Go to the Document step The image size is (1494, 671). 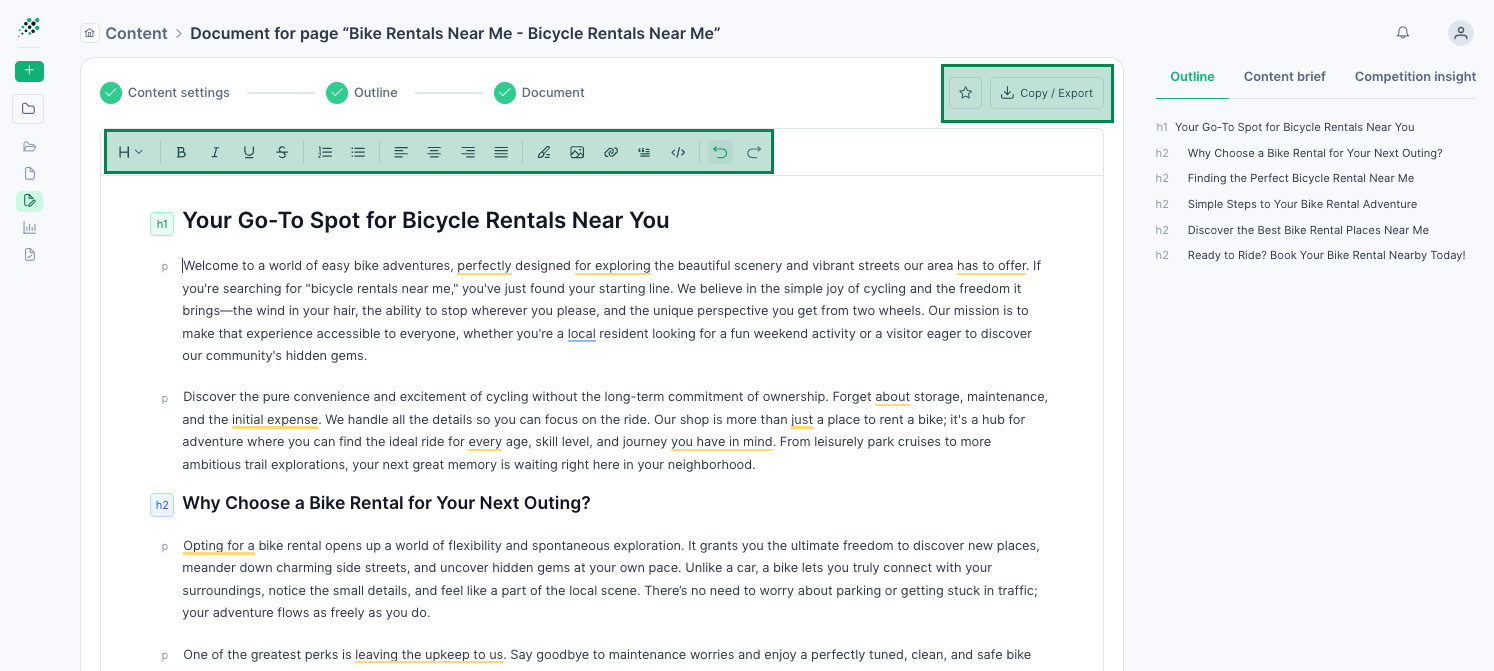(539, 93)
